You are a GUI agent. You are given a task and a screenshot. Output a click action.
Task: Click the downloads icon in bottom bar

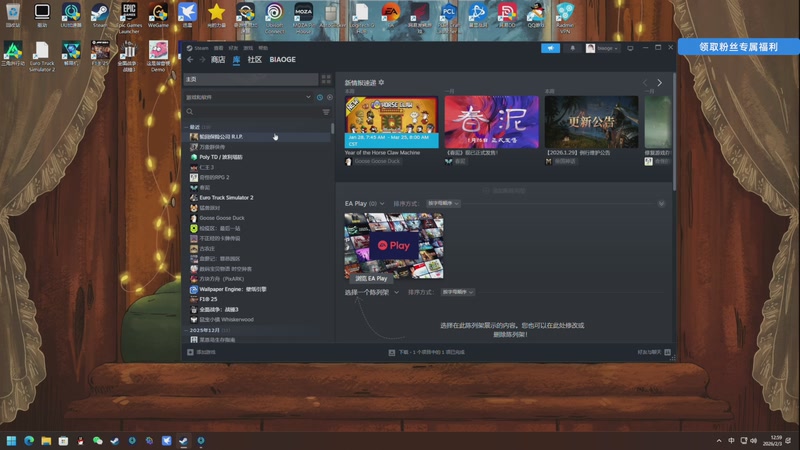tap(392, 353)
